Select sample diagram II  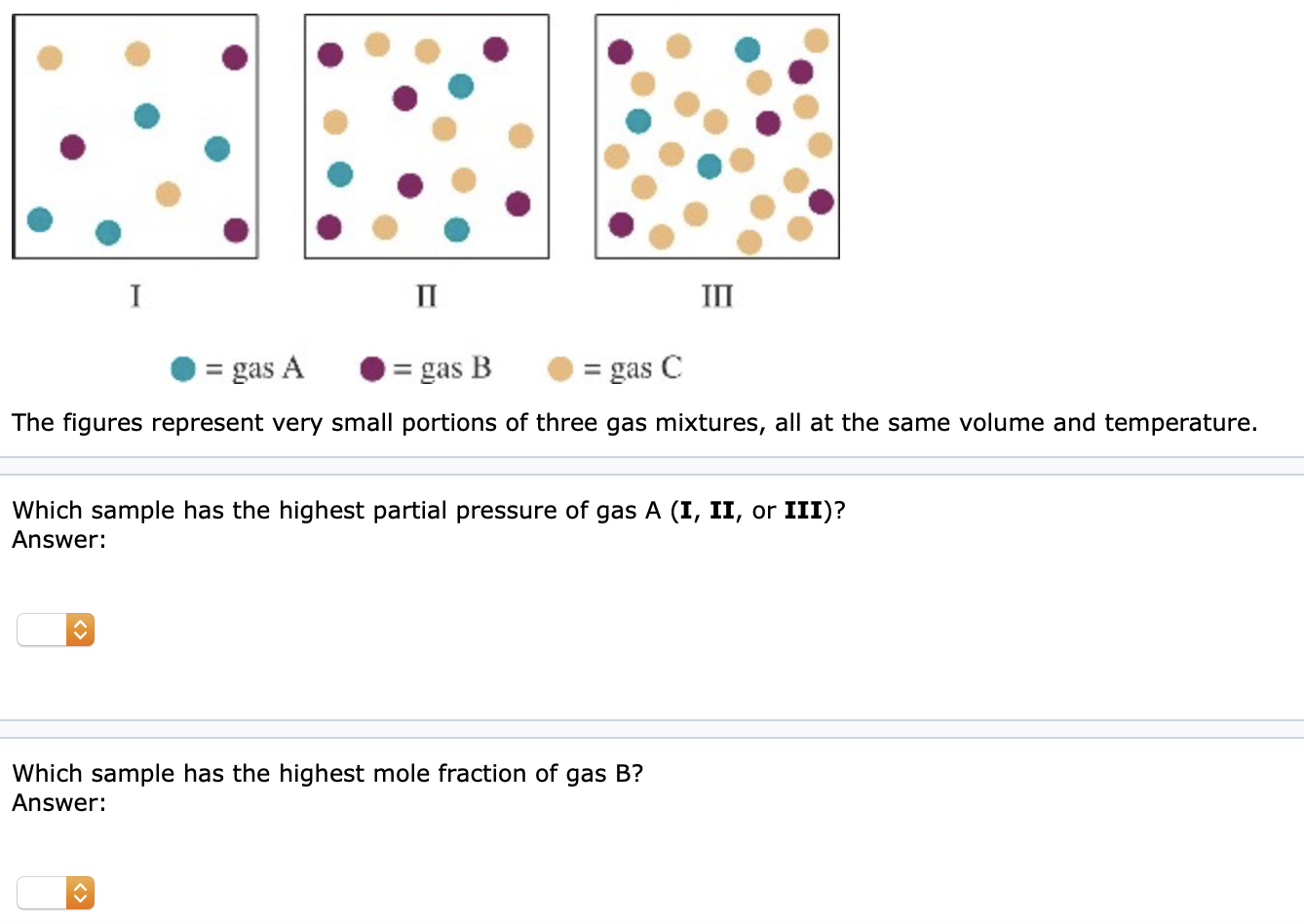(425, 134)
